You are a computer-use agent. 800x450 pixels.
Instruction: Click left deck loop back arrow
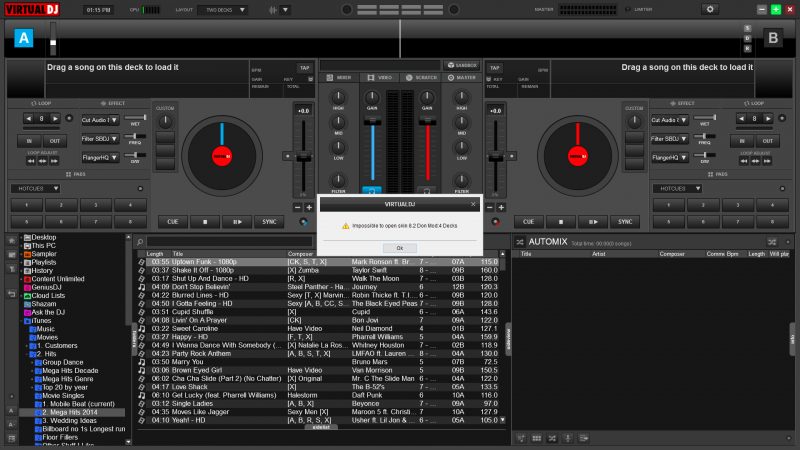[29, 118]
